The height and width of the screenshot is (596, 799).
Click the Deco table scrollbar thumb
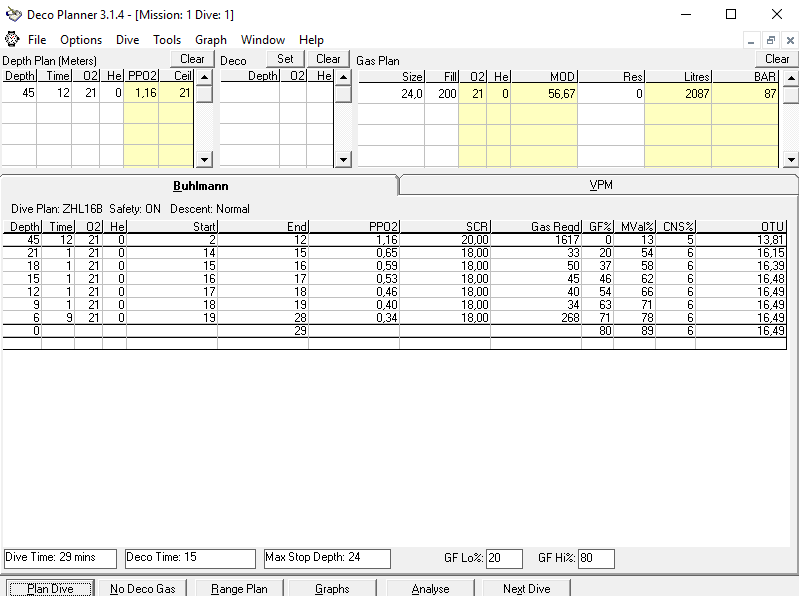point(343,94)
